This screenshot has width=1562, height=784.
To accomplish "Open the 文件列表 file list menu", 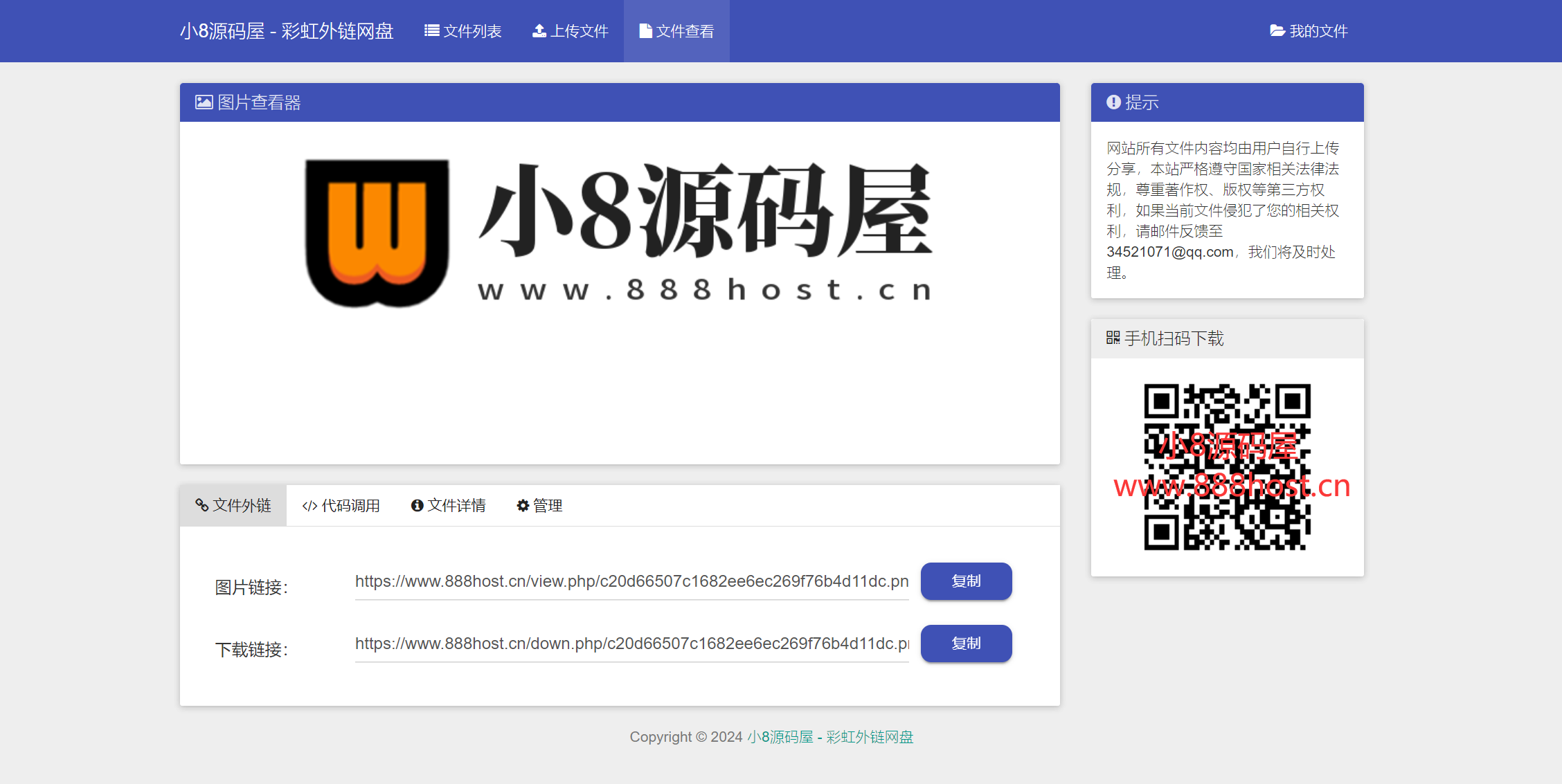I will 463,31.
